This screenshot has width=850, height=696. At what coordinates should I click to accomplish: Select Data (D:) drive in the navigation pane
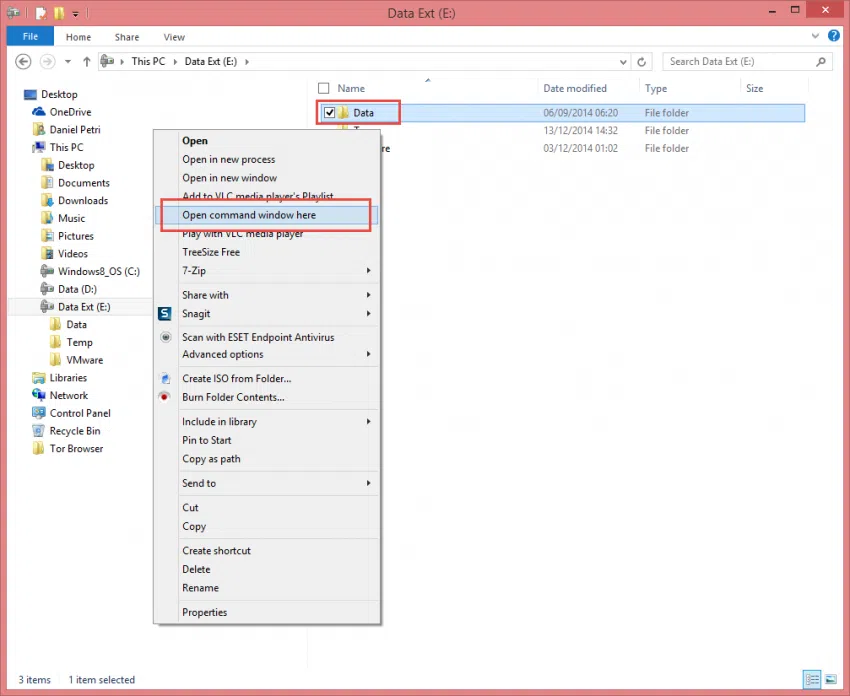point(78,289)
